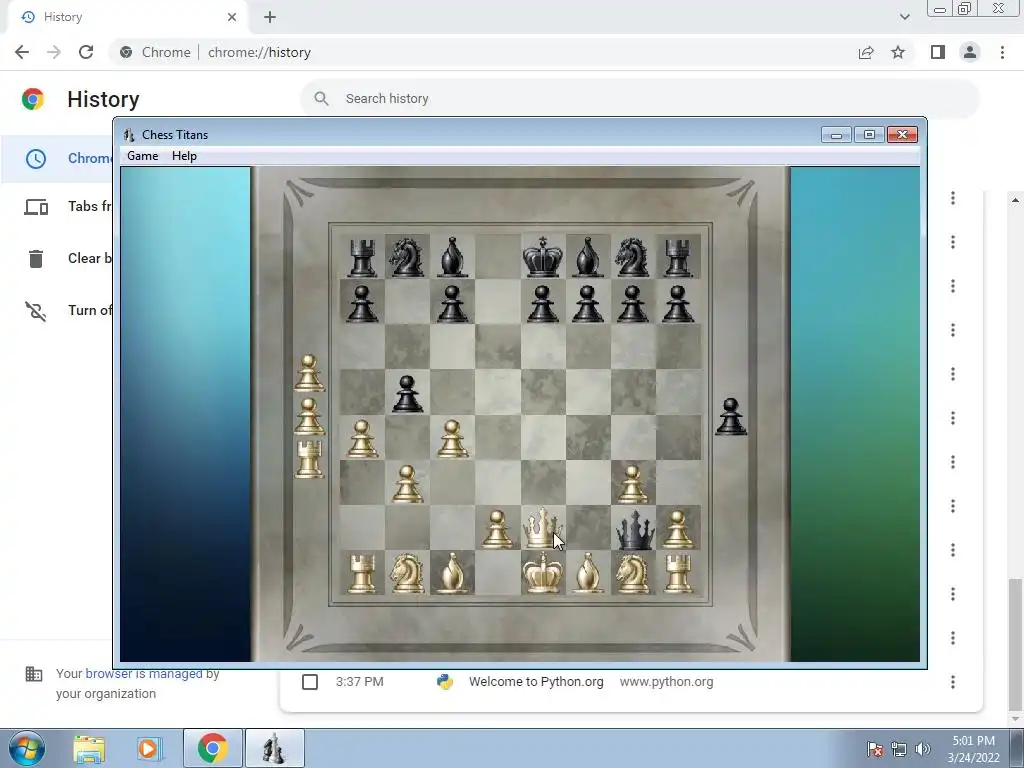
Task: Click the history page scrollbar thumb
Action: 1015,643
